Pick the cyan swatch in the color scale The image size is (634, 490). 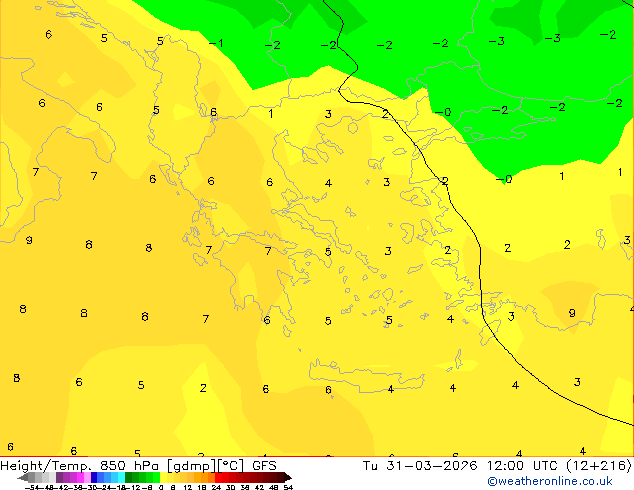pyautogui.click(x=121, y=478)
